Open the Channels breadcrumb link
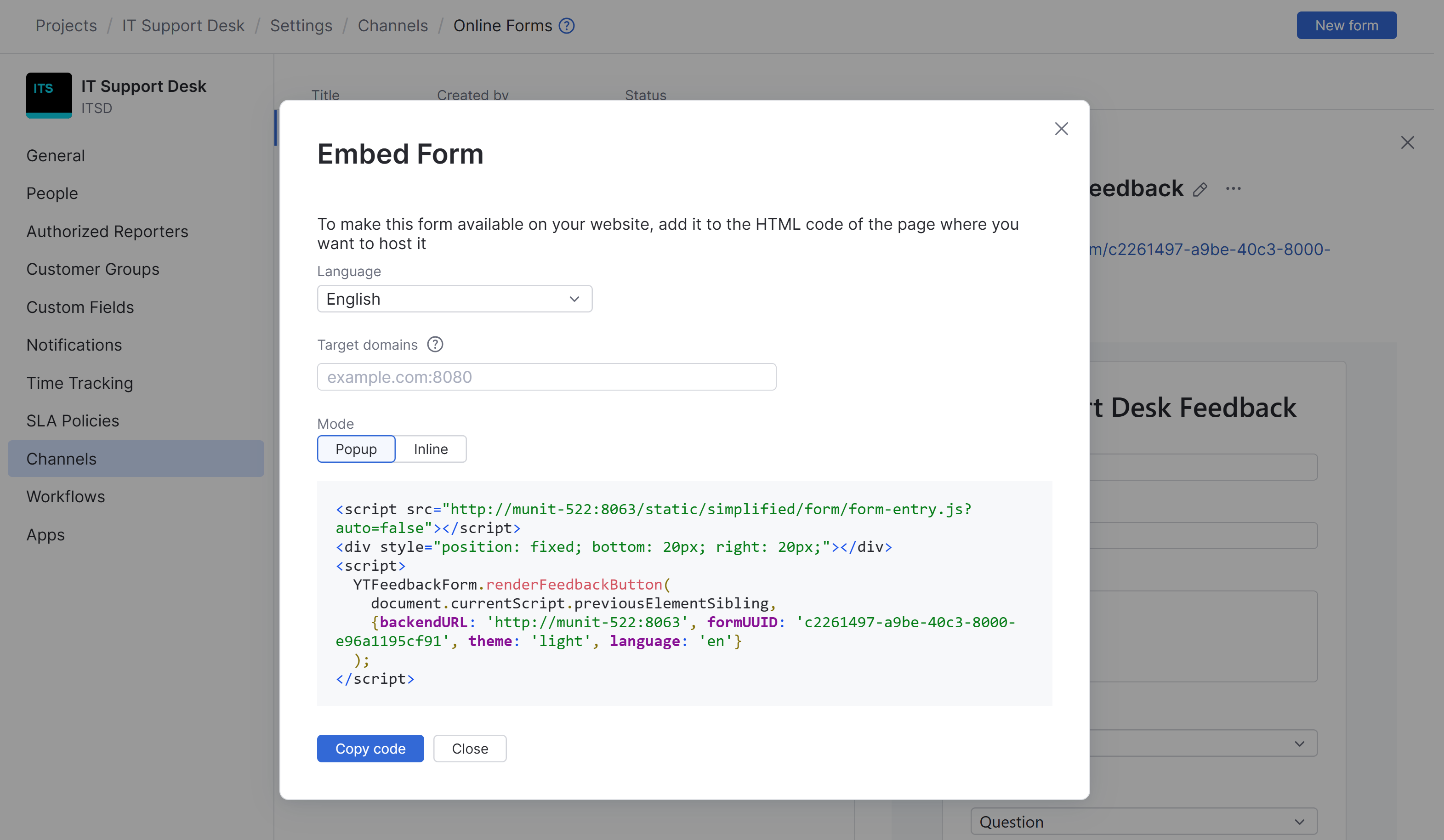 click(393, 26)
